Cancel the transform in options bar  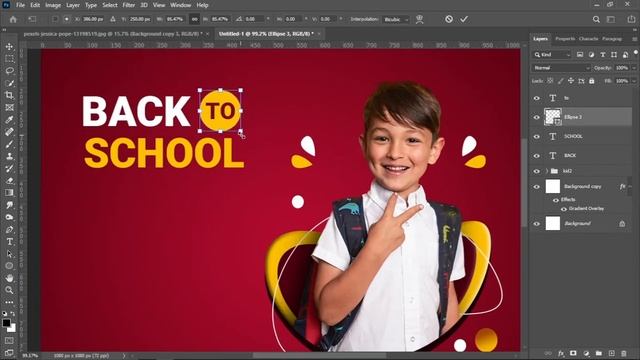point(449,19)
